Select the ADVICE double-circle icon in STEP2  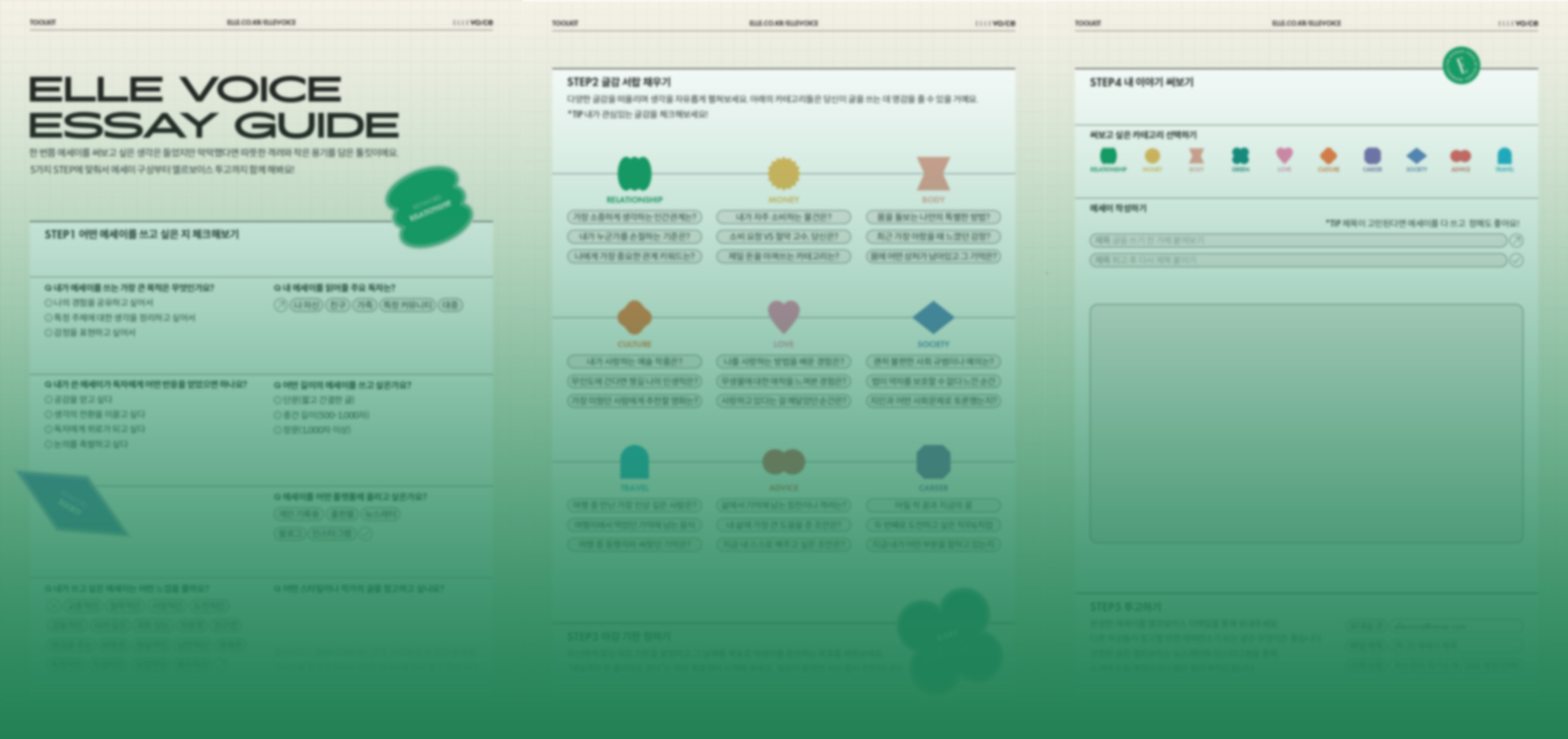click(784, 461)
